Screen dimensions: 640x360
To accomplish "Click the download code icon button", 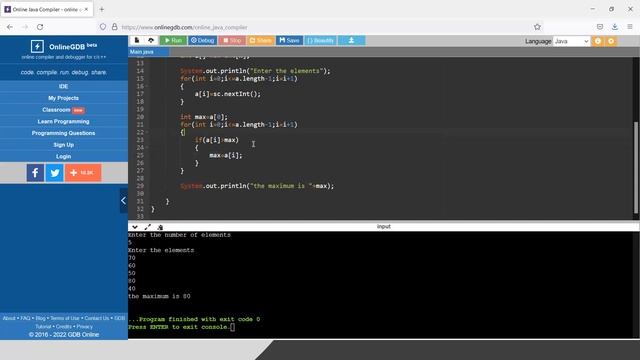I will (351, 40).
